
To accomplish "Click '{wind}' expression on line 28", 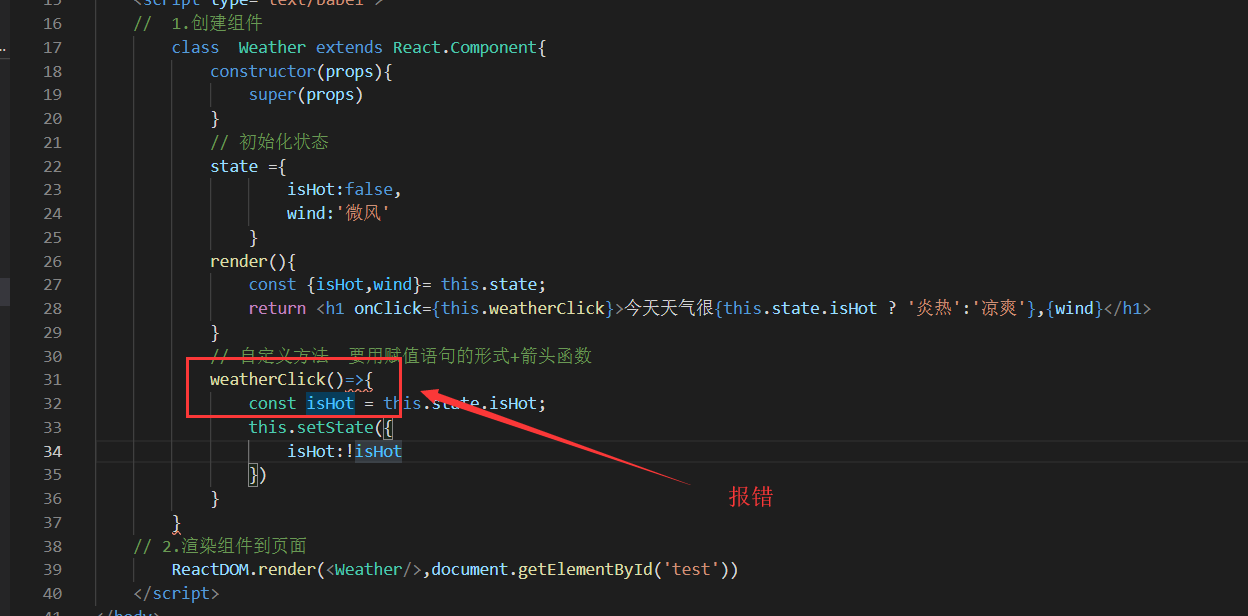I will (x=1074, y=308).
